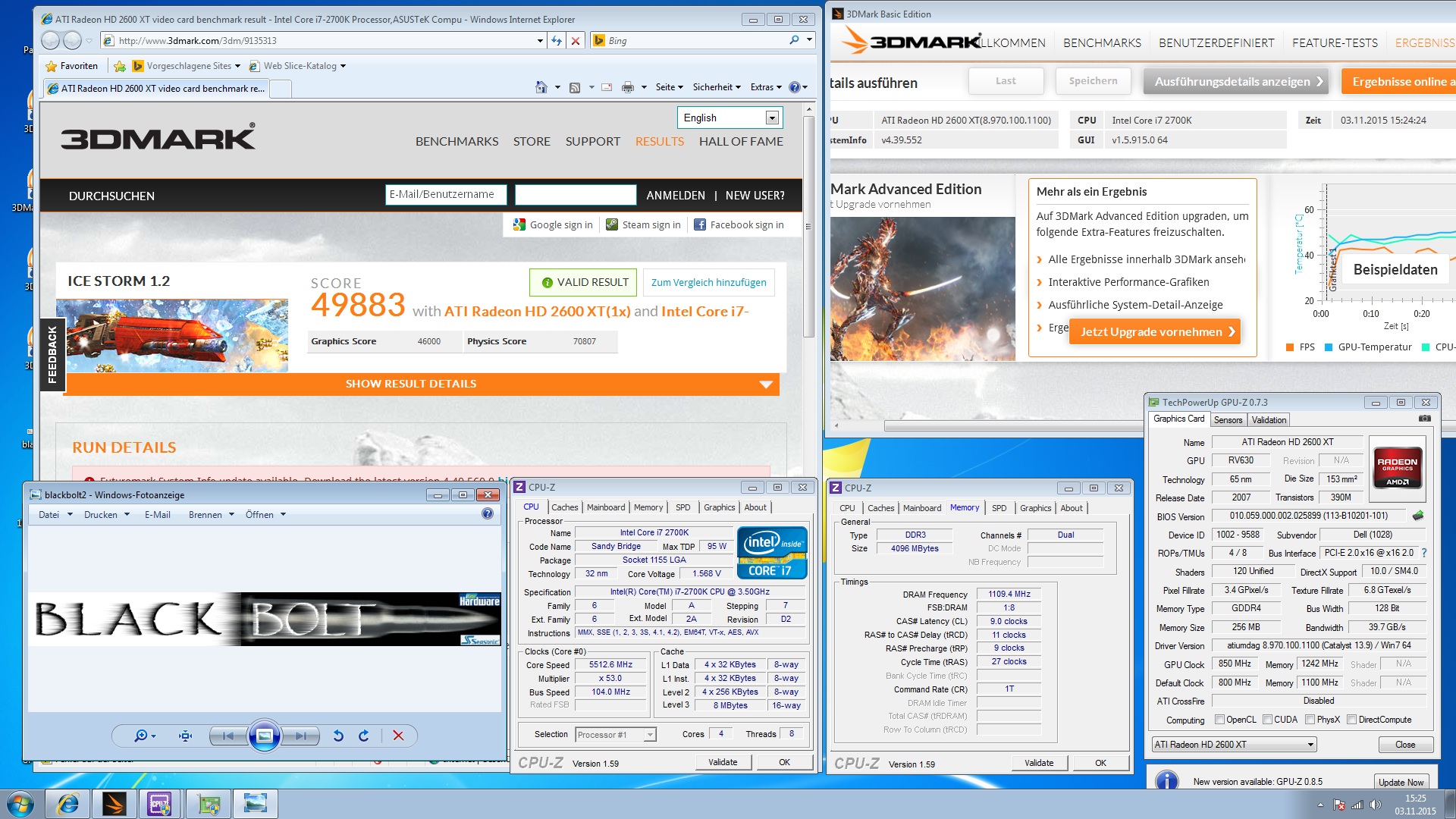
Task: Click the IE help question mark icon
Action: 794,87
